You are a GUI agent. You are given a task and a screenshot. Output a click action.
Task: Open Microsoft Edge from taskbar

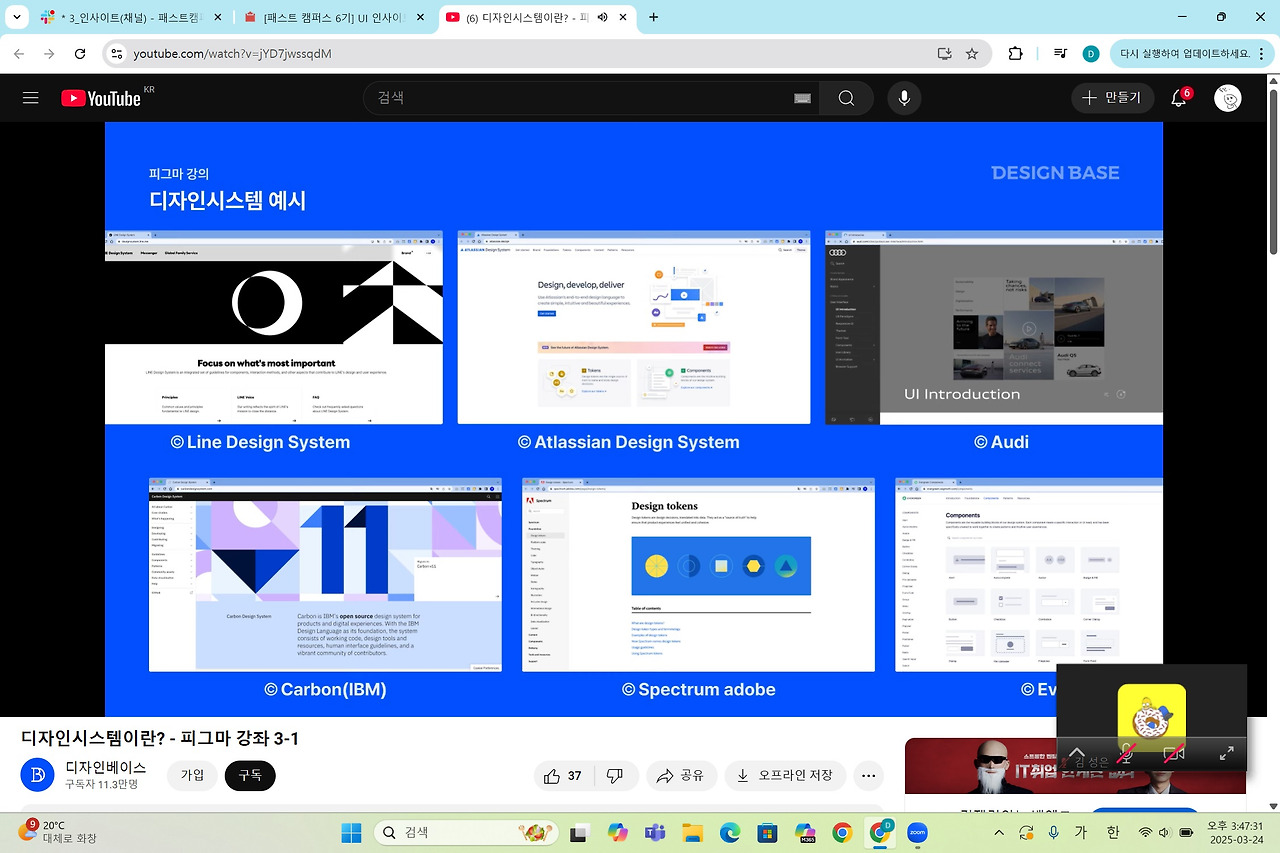click(x=730, y=832)
